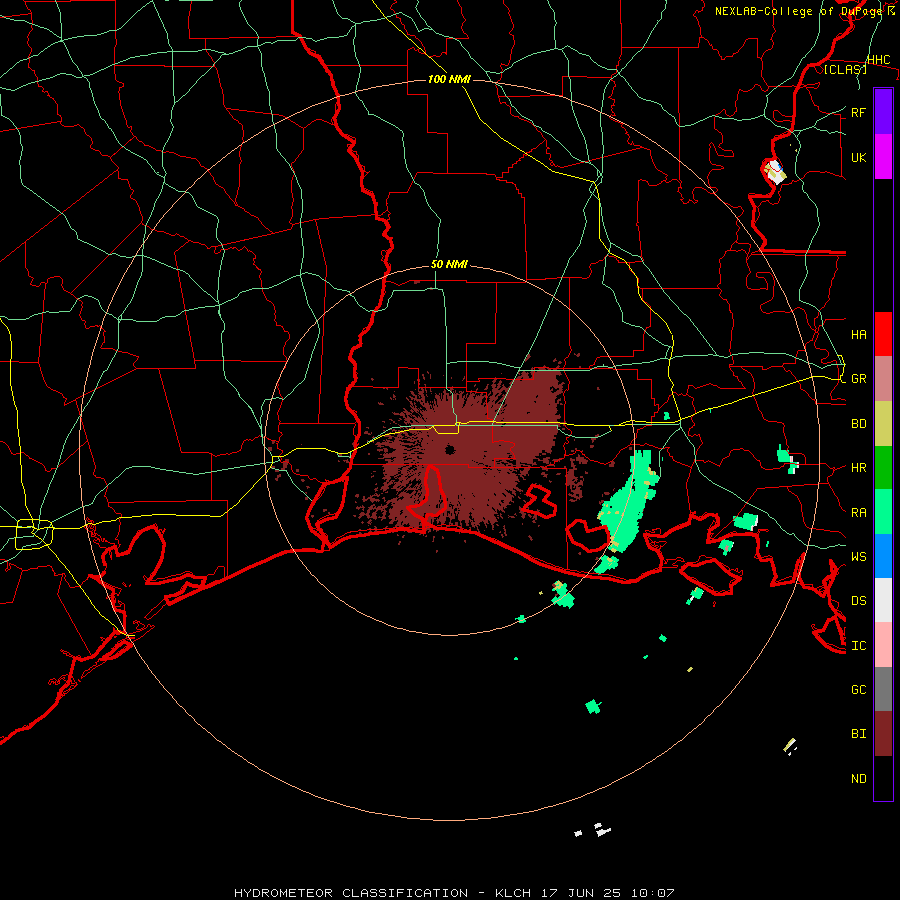Click the GR legend color swatch
900x900 pixels.
(x=883, y=378)
